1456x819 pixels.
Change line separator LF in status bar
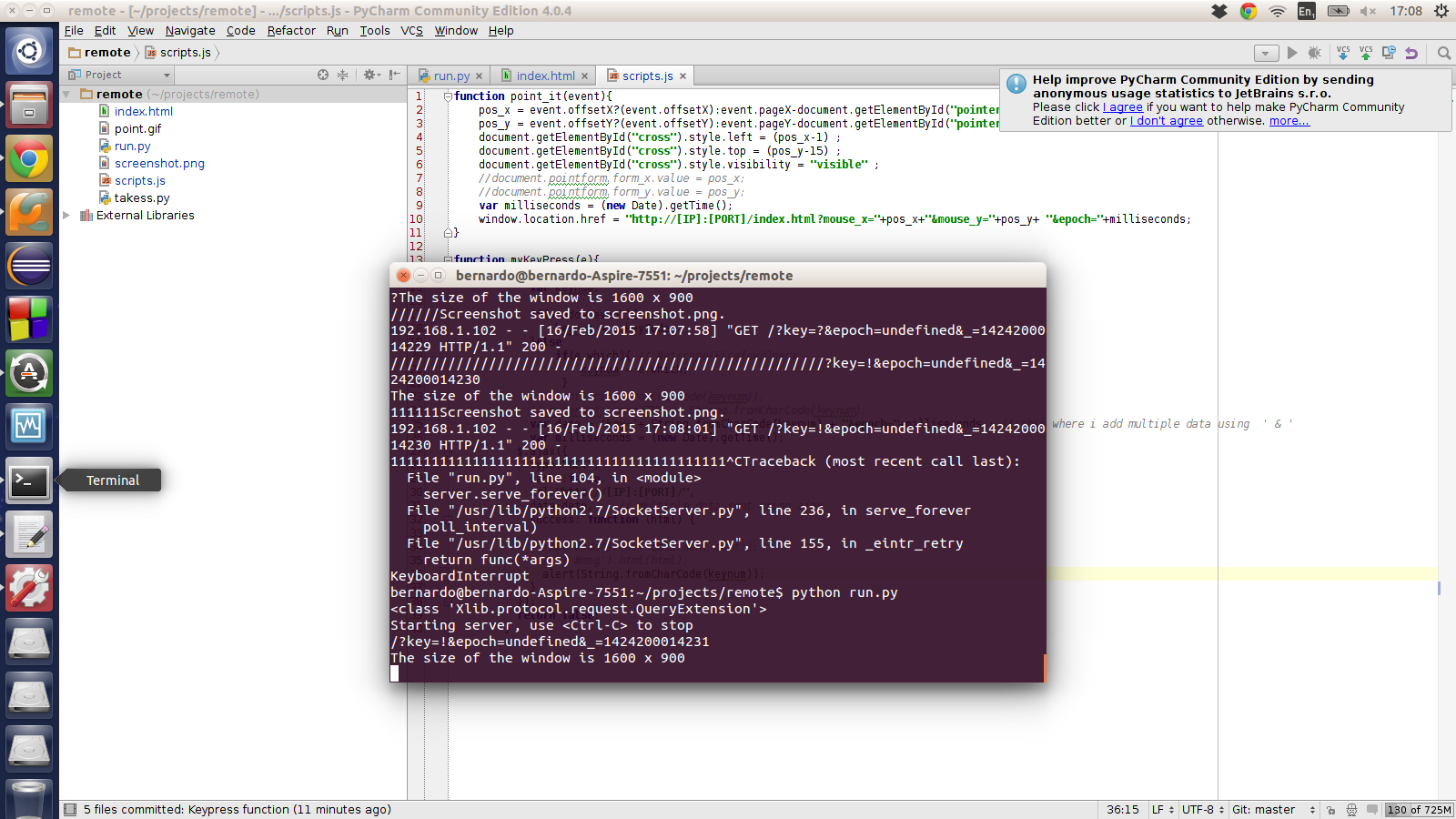[1162, 809]
